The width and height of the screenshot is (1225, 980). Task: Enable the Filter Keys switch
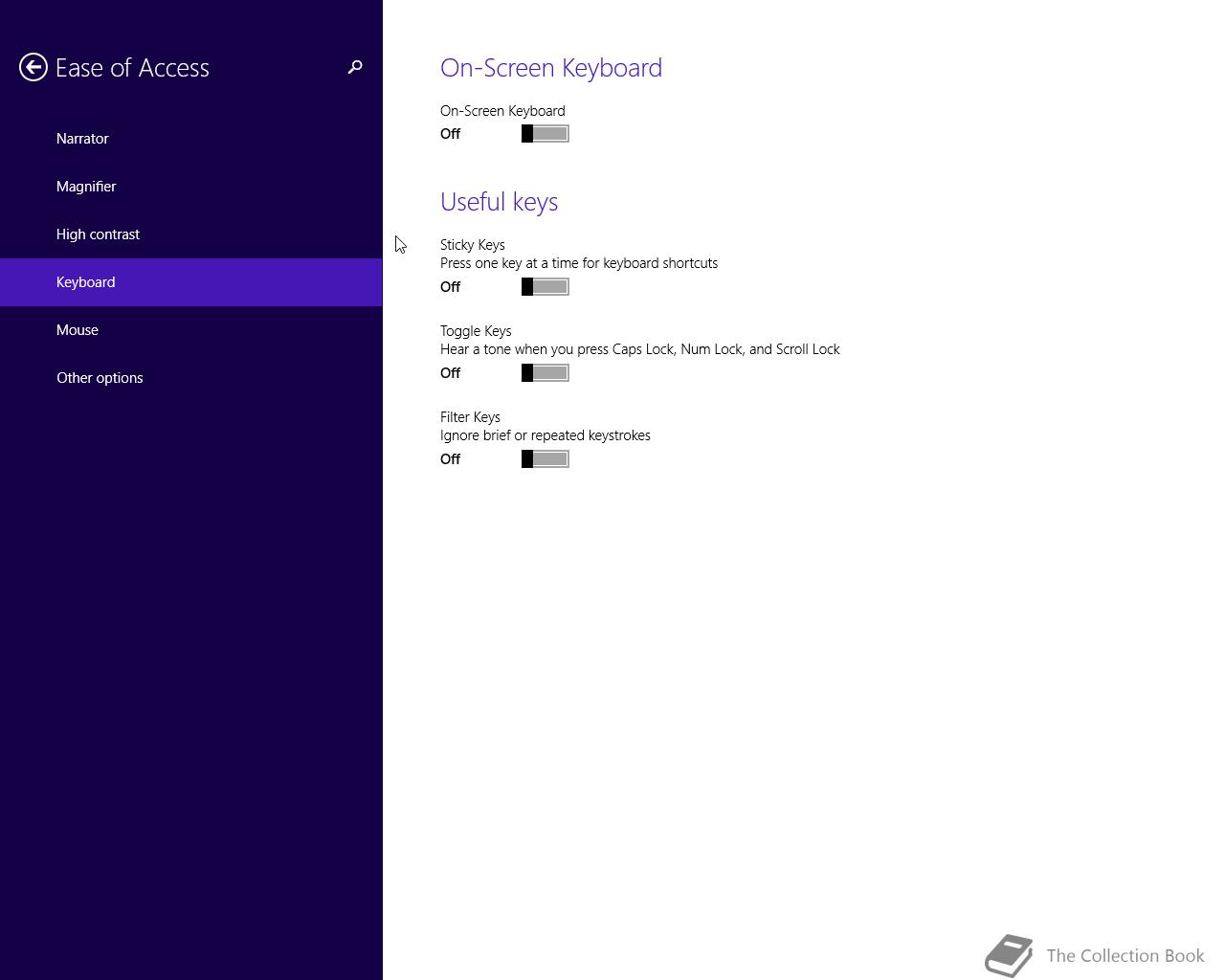(546, 459)
